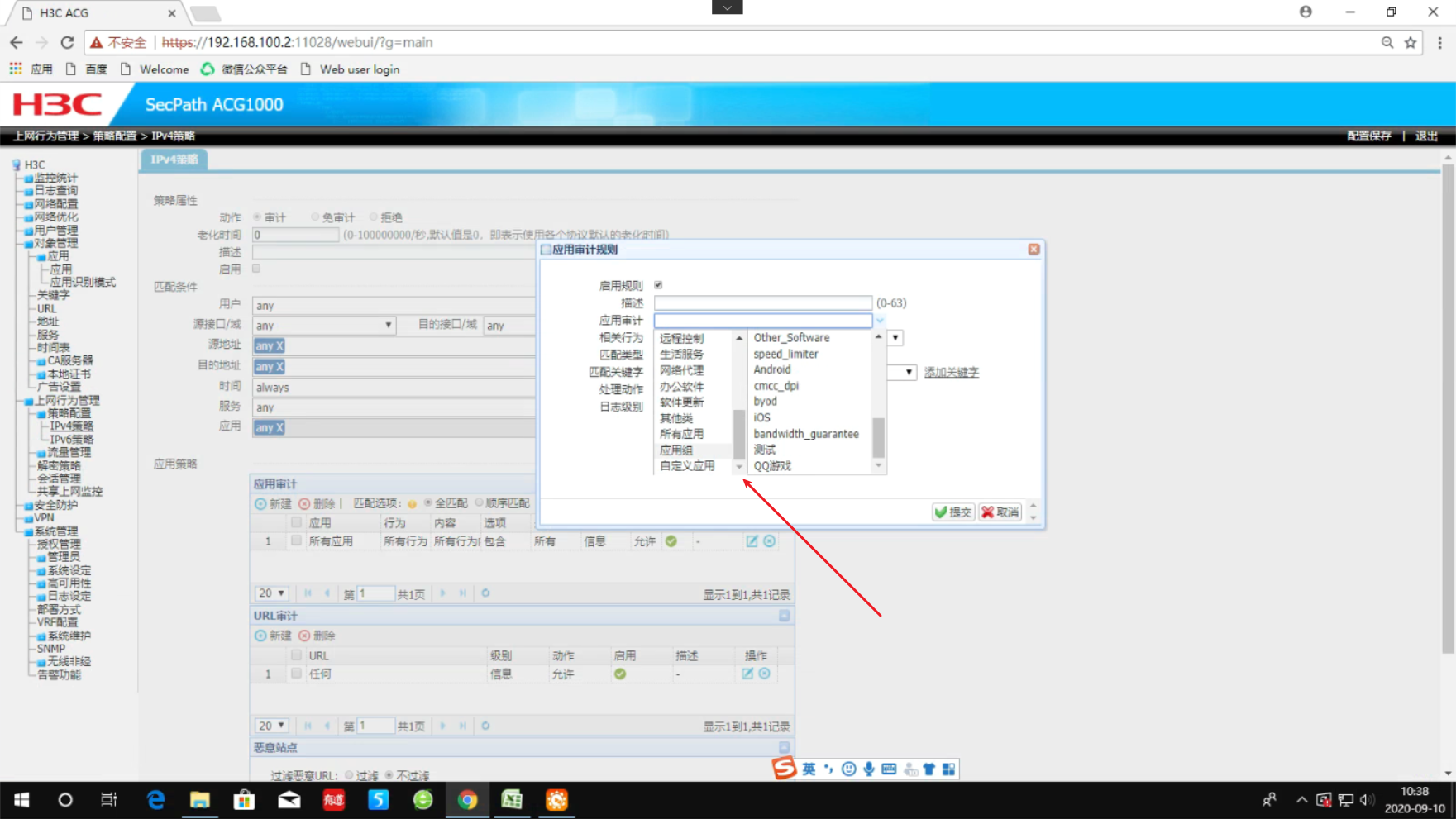Select the 审计 action radio button

[257, 217]
